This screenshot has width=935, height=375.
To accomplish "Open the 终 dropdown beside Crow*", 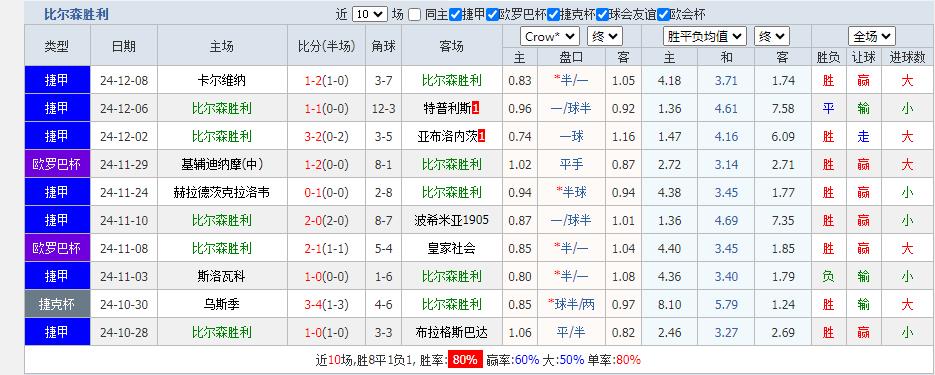I will pos(605,36).
